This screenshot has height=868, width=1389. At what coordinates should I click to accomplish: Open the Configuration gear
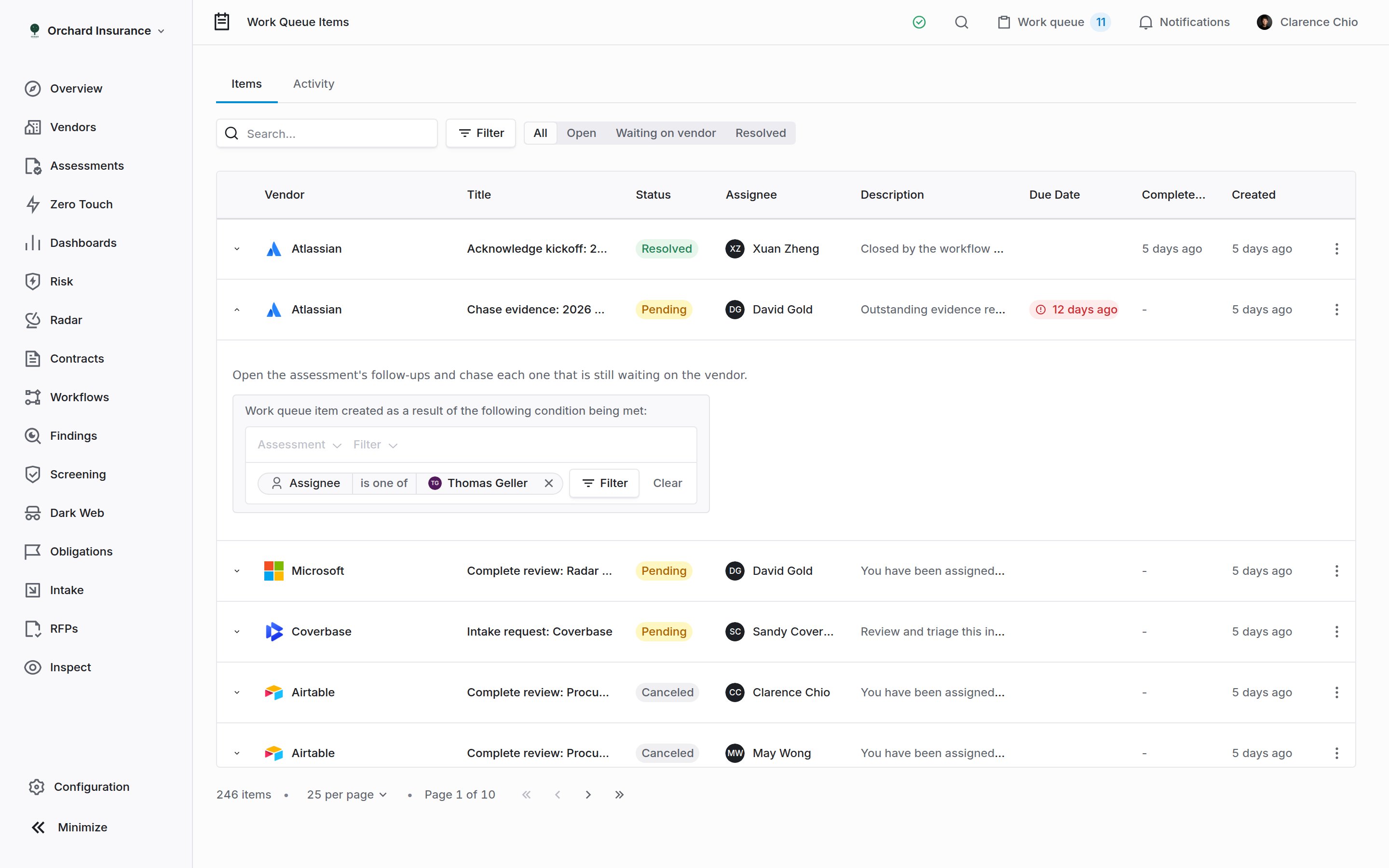[36, 787]
